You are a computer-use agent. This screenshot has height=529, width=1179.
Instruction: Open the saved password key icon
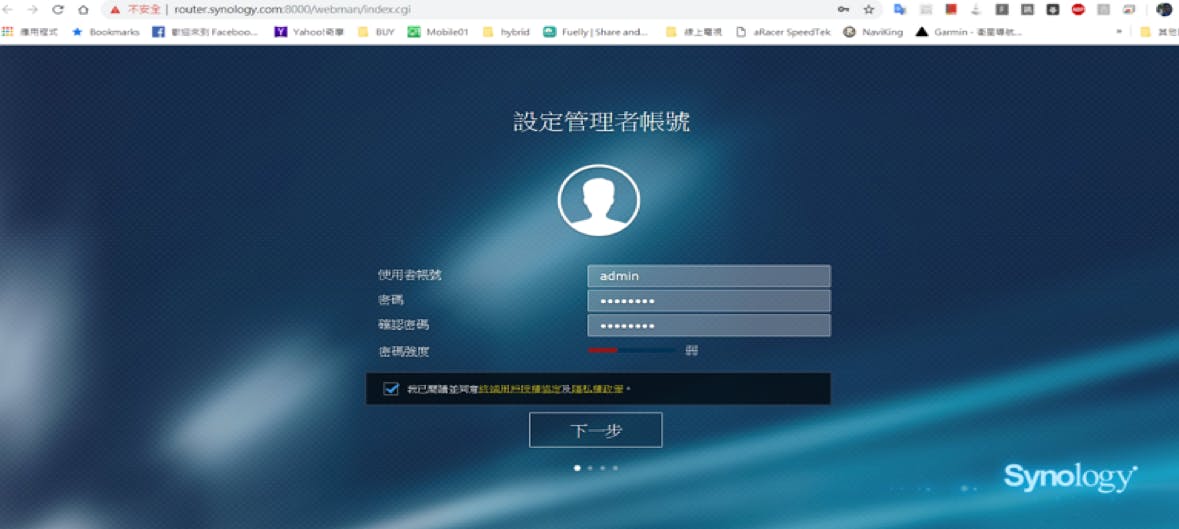844,10
